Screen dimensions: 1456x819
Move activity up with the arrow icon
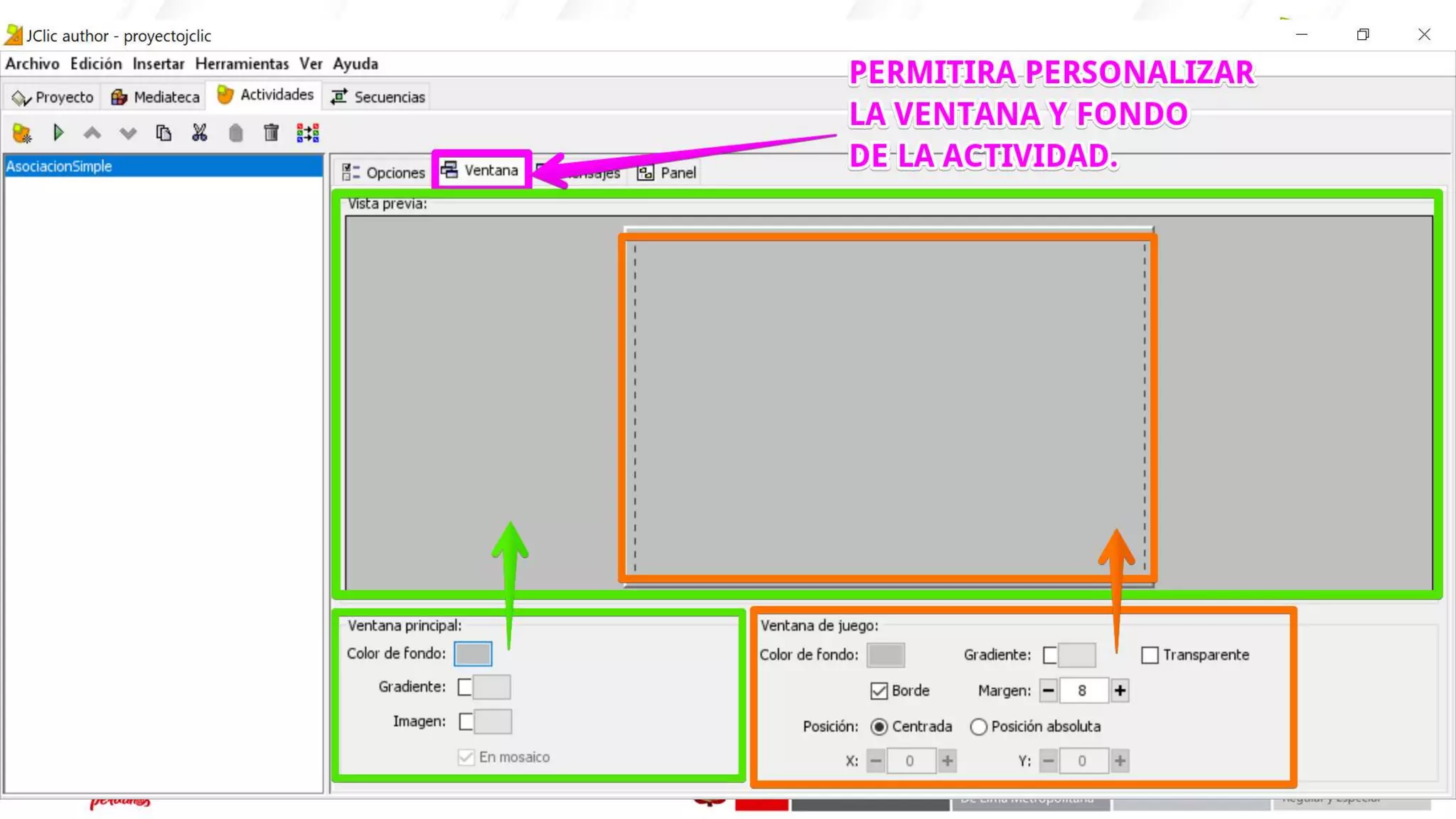tap(92, 133)
